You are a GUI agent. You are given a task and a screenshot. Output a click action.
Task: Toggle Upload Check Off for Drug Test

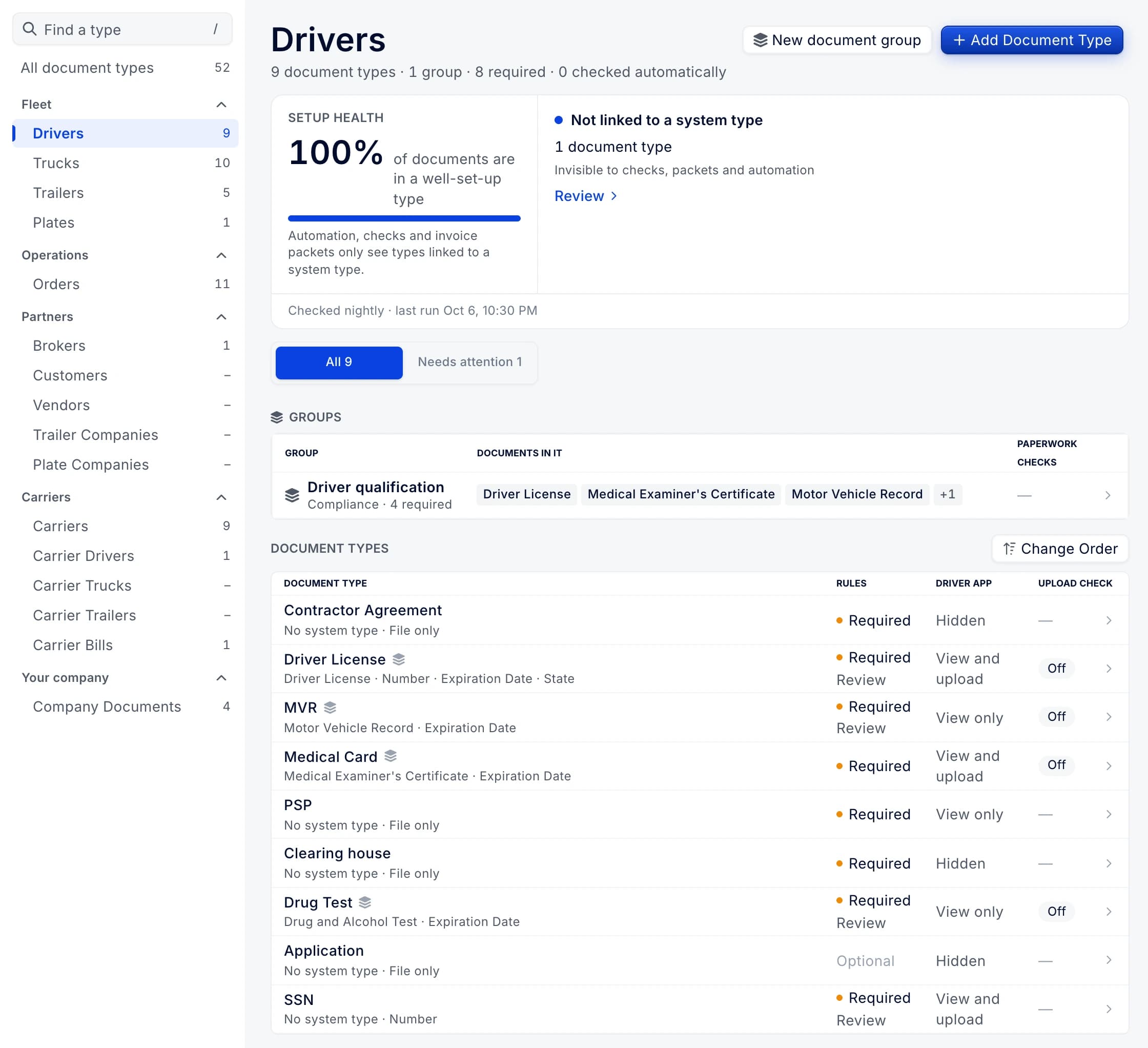[1056, 911]
